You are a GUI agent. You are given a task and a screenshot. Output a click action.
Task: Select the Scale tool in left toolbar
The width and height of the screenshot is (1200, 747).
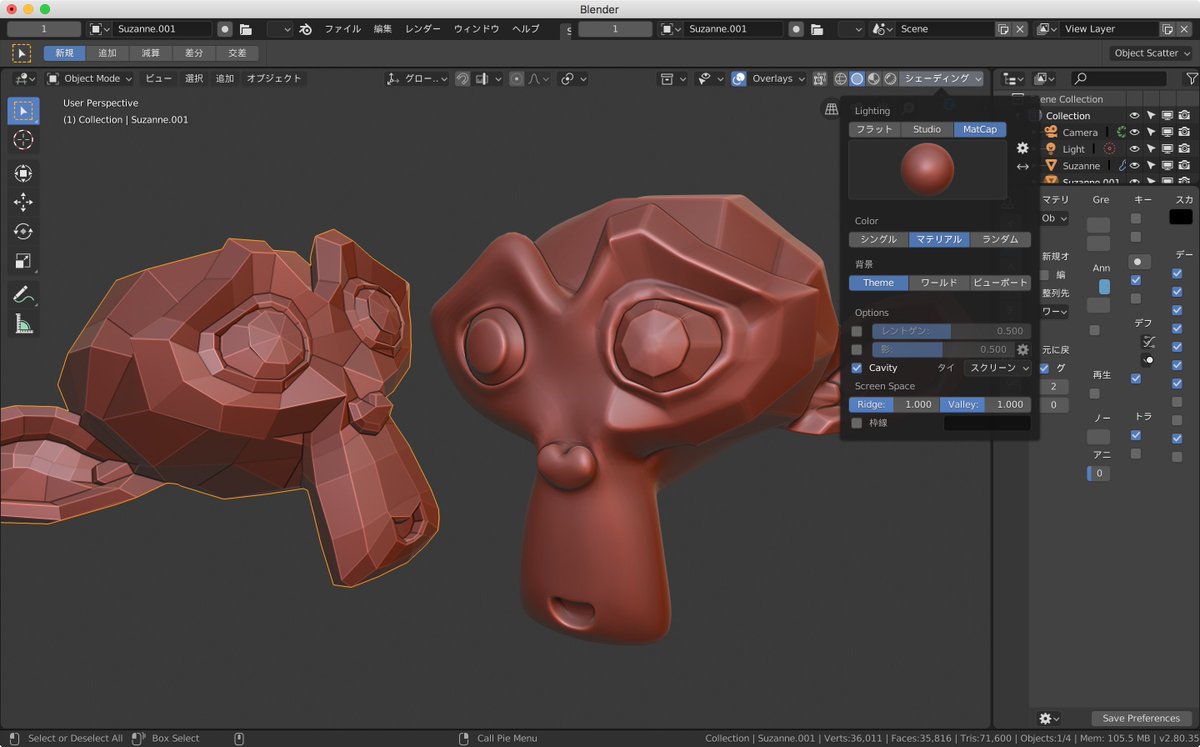click(23, 261)
